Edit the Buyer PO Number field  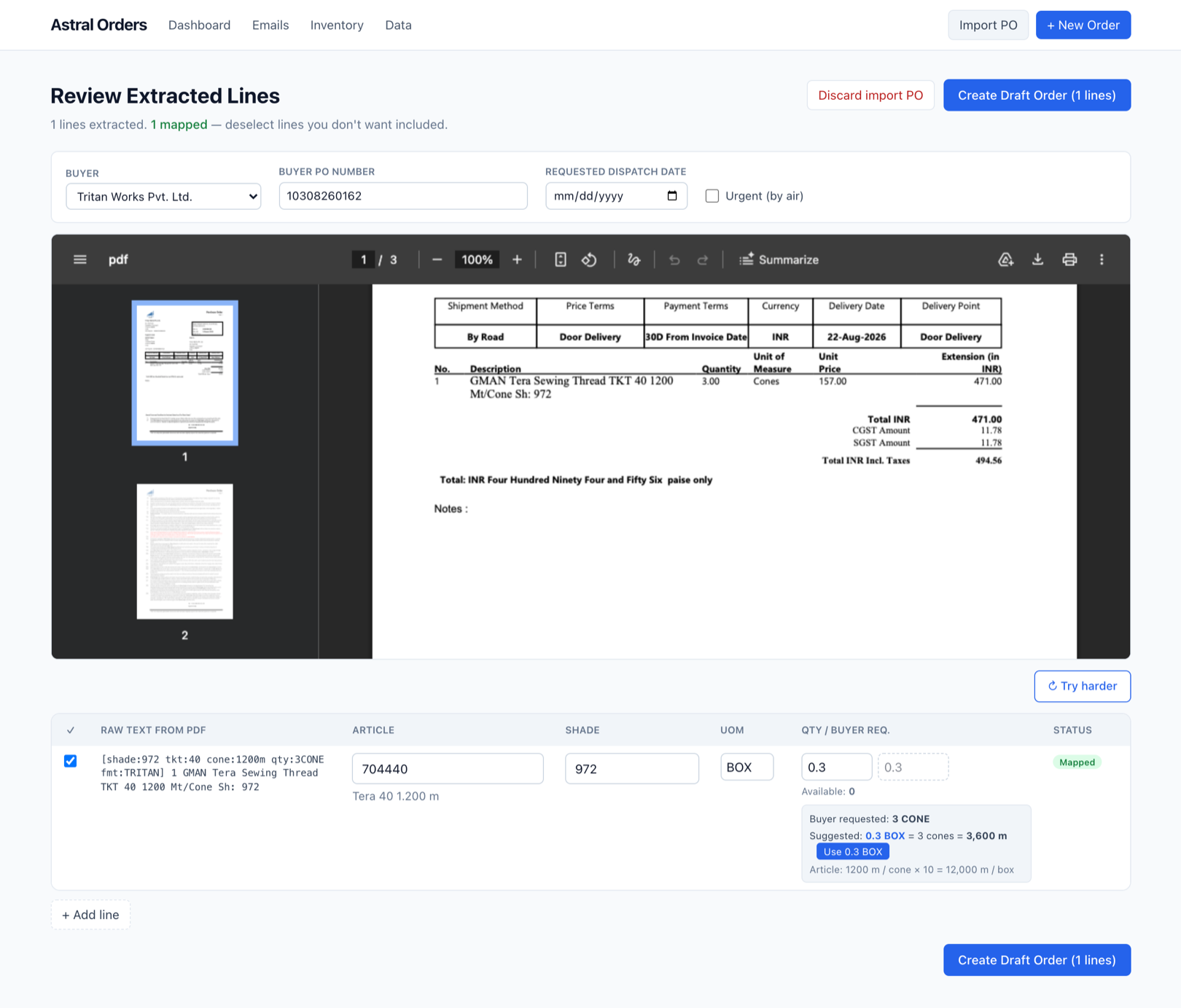(x=403, y=196)
